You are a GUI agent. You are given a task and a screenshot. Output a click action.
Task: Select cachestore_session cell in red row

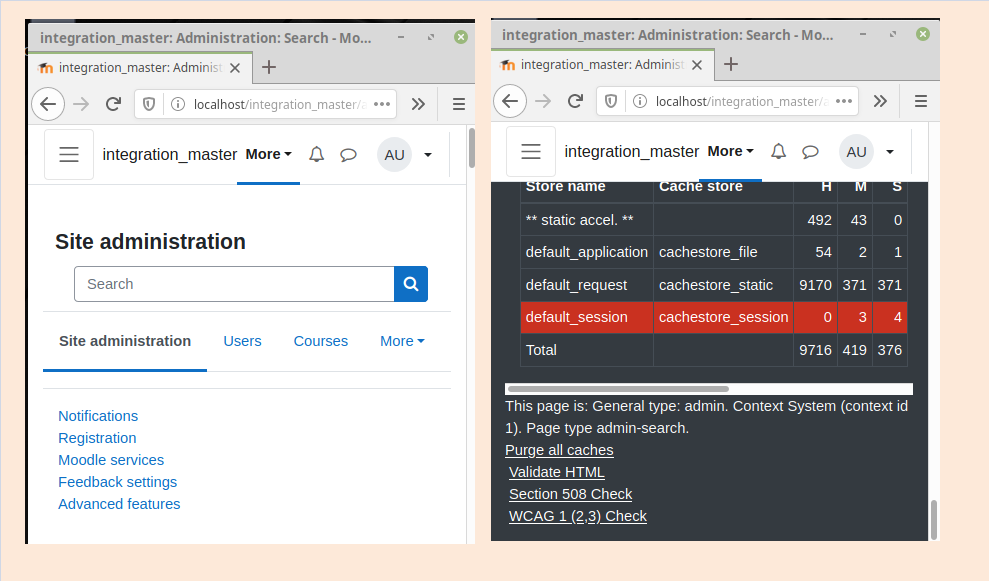pyautogui.click(x=723, y=317)
